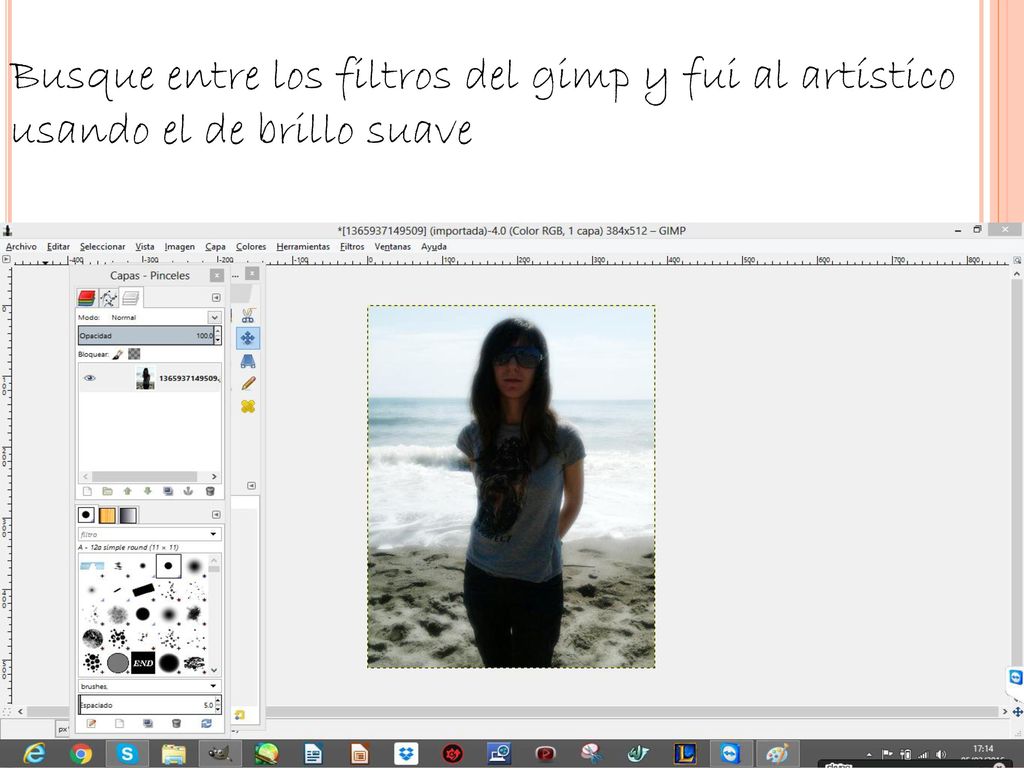Screen dimensions: 1024x768
Task: Open Layers tab configuration menu arrow
Action: 216,298
